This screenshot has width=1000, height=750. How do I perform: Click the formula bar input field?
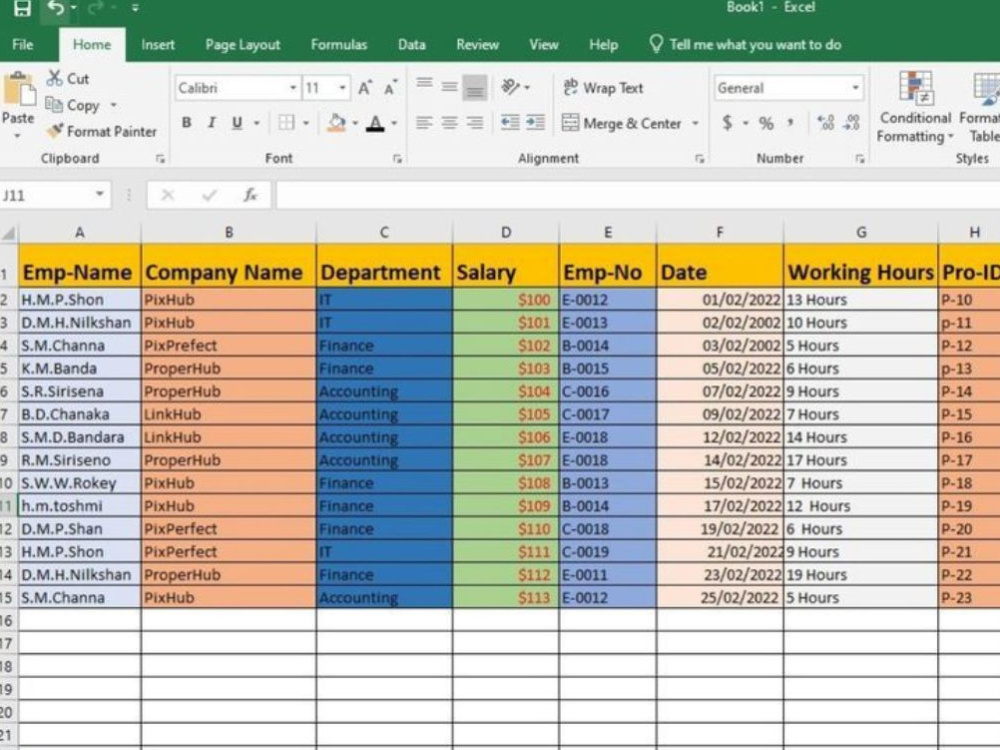point(638,195)
